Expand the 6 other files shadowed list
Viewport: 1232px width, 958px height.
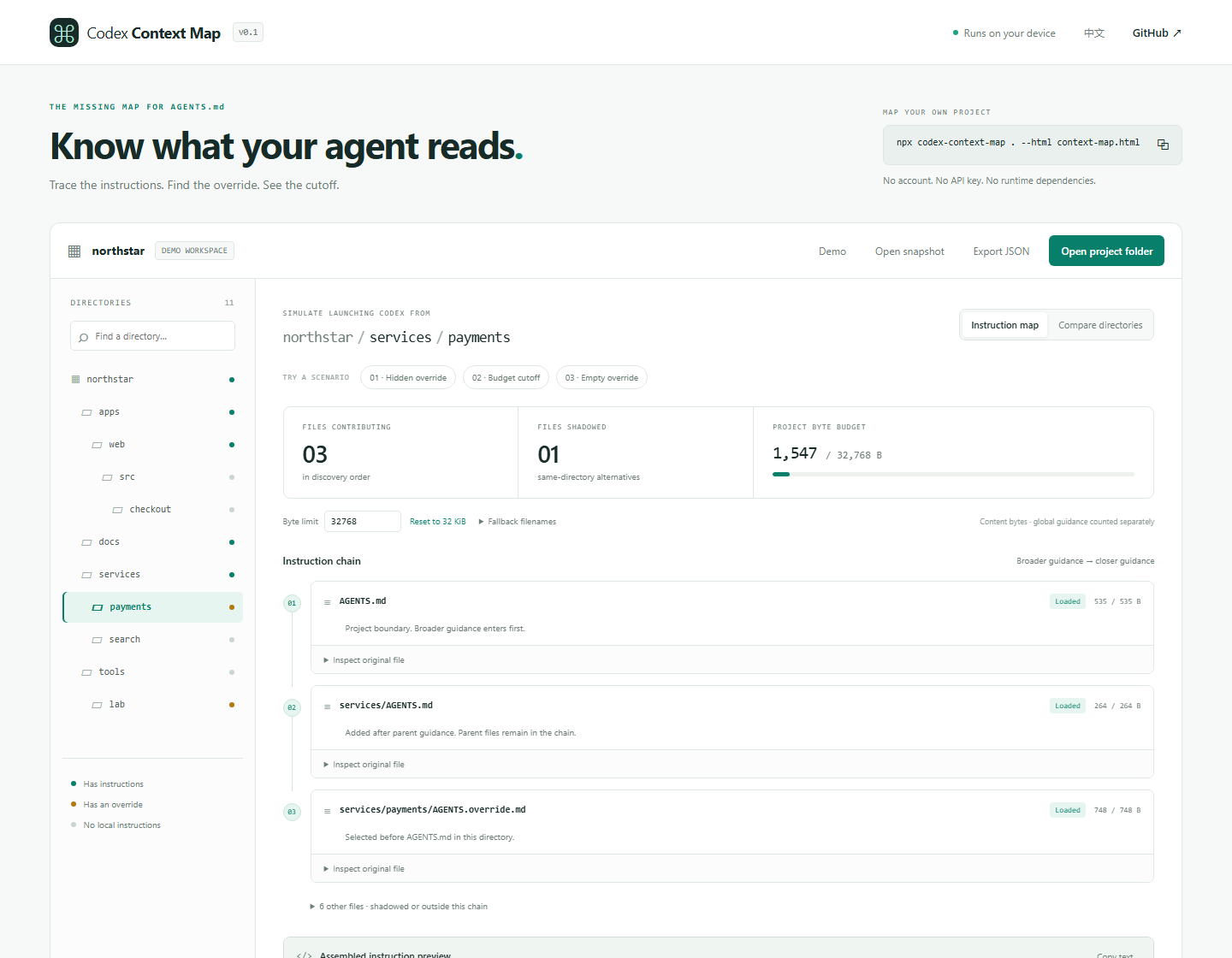(x=399, y=907)
